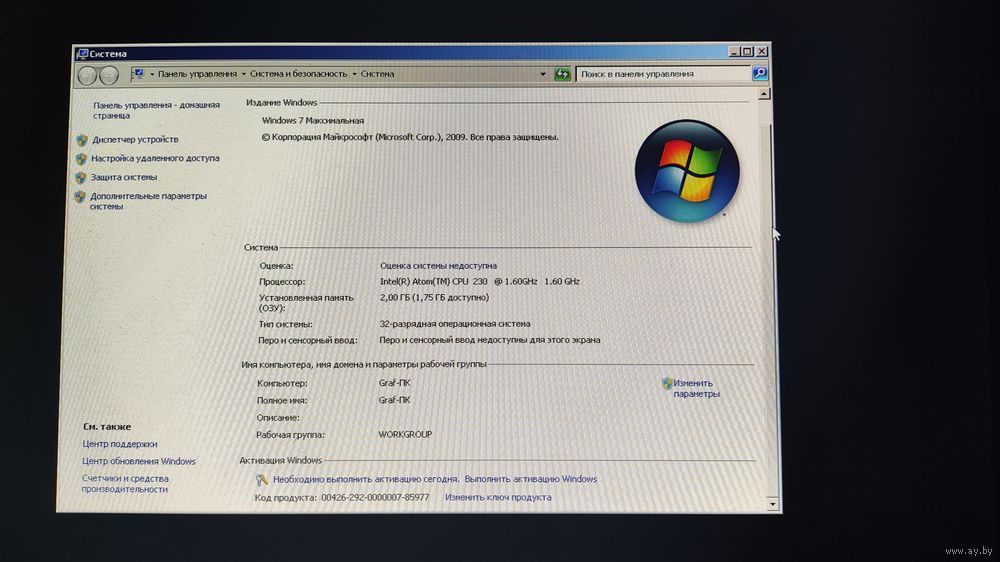Open Дополнительные параметры системы link

coord(148,201)
